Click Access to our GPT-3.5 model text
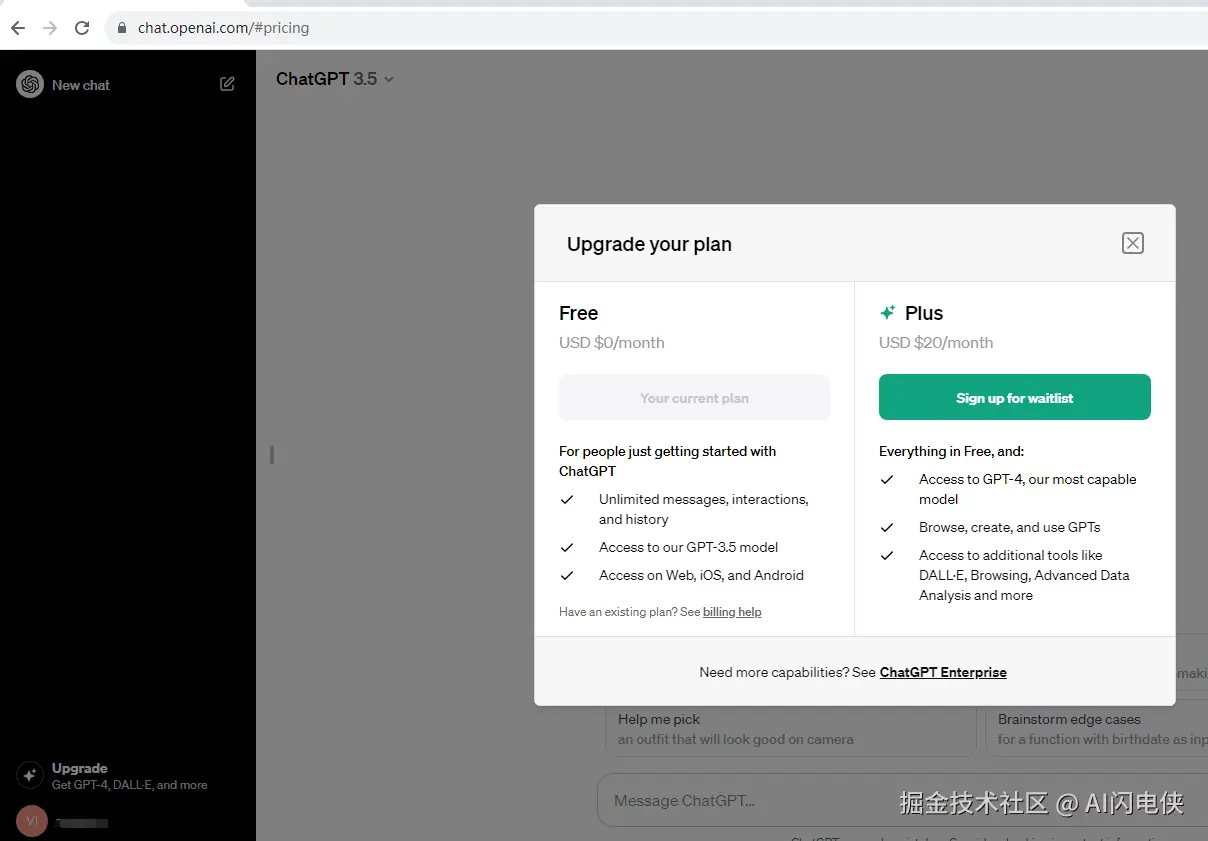This screenshot has height=841, width=1208. (x=688, y=547)
